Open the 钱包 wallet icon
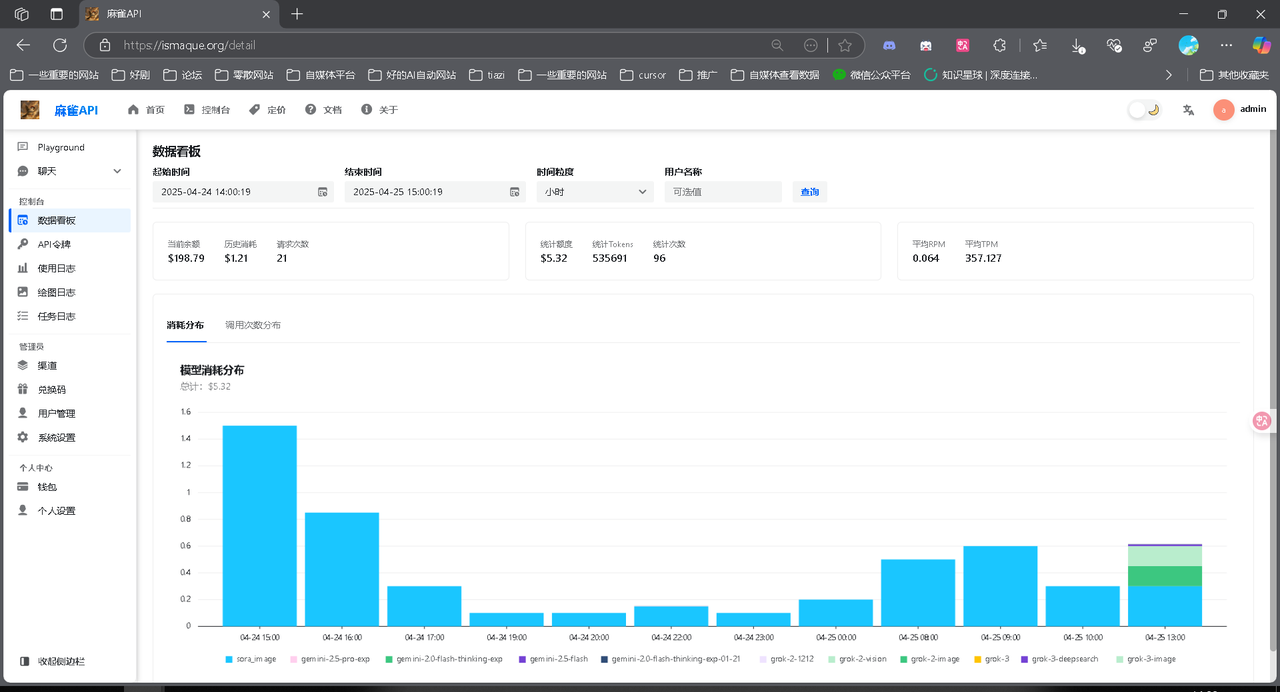Viewport: 1280px width, 692px height. (x=23, y=486)
